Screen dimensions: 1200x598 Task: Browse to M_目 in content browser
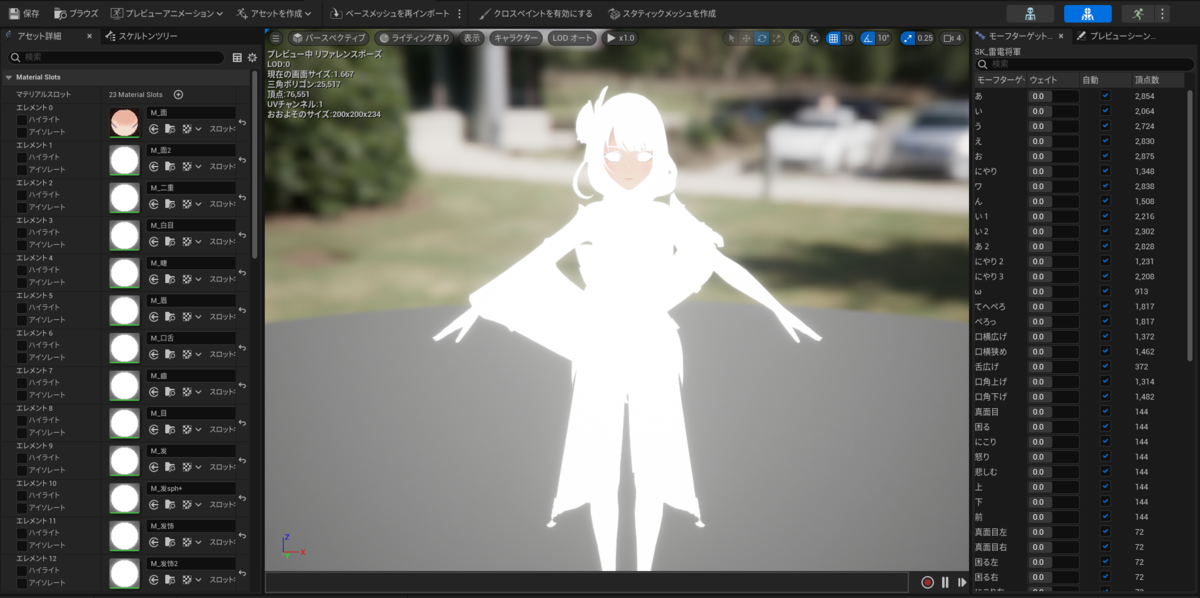[x=169, y=429]
